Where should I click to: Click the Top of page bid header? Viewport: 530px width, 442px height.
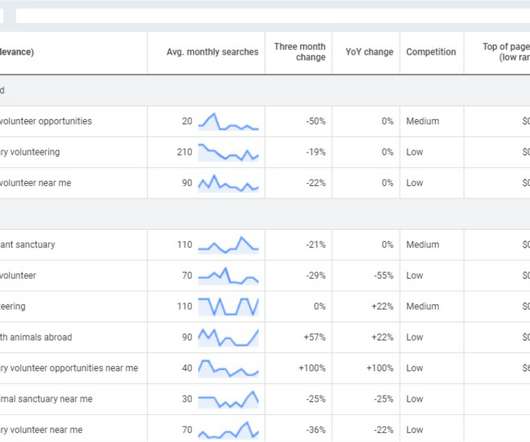(506, 52)
